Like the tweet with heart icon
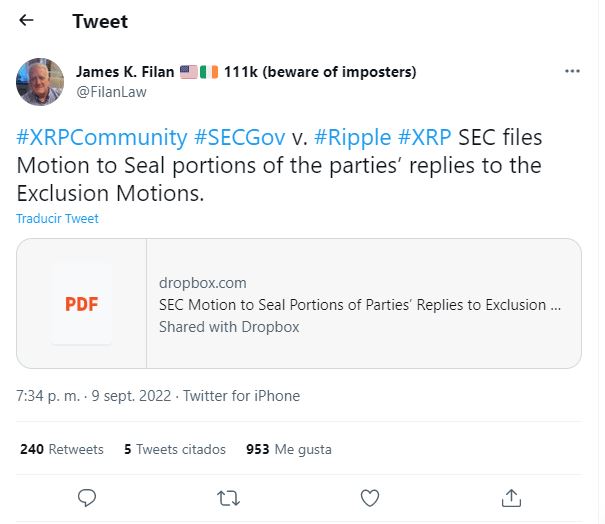The height and width of the screenshot is (524, 605). pyautogui.click(x=370, y=497)
